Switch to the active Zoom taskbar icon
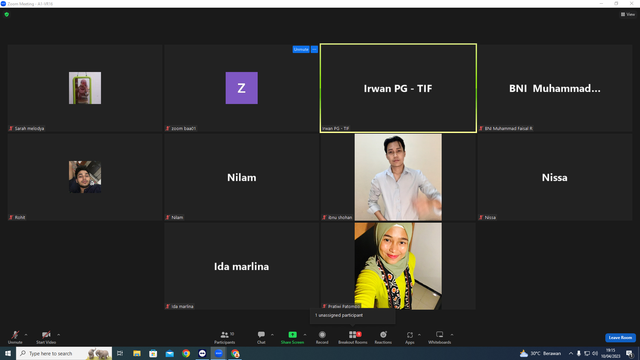The image size is (640, 360). click(219, 353)
